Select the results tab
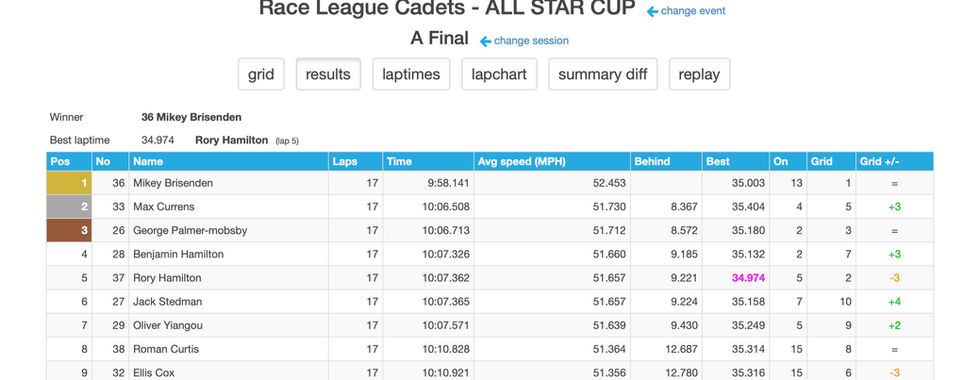The height and width of the screenshot is (380, 980). 328,74
